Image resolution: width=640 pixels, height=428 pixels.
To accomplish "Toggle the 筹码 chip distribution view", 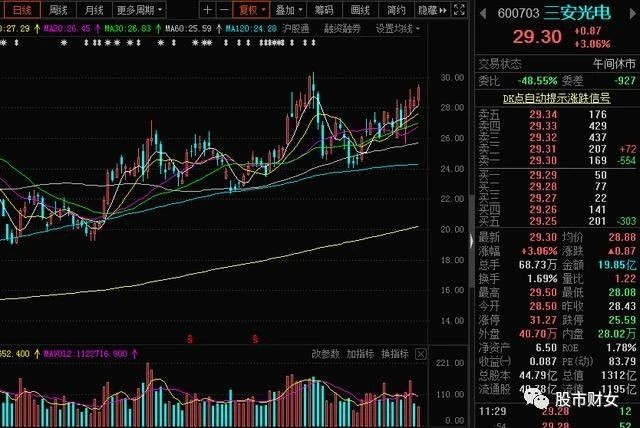I will coord(324,9).
